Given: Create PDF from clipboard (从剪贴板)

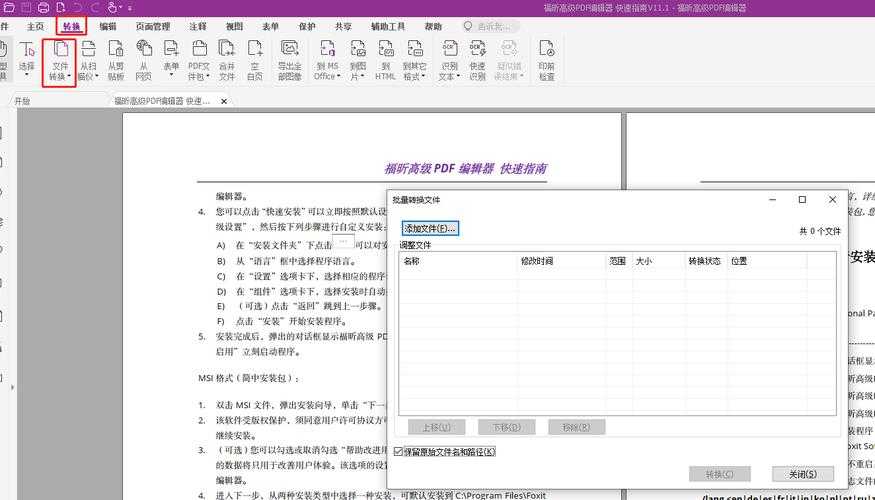Looking at the screenshot, I should [116, 60].
